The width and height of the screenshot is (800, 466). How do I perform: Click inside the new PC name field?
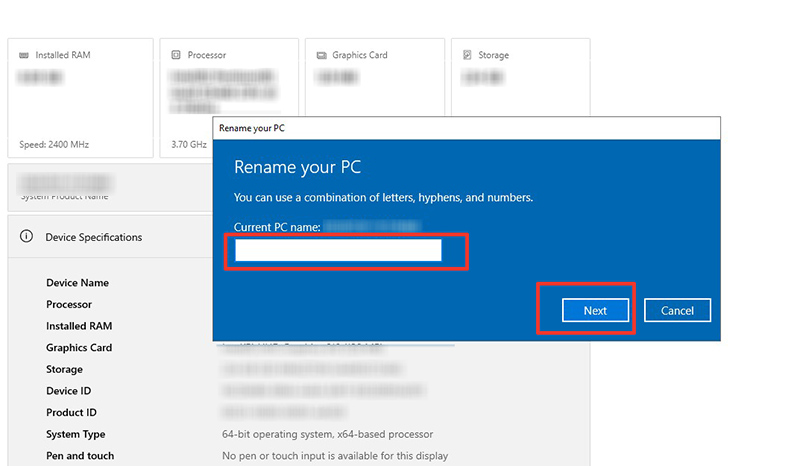[338, 251]
